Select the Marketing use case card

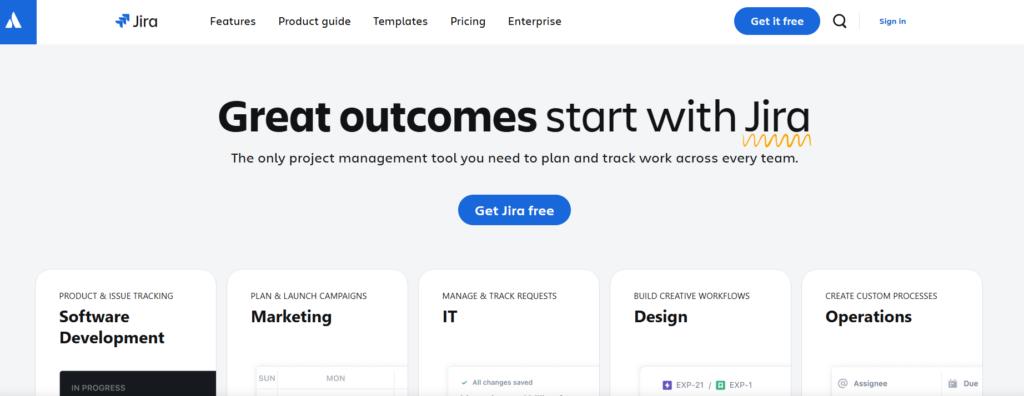317,333
